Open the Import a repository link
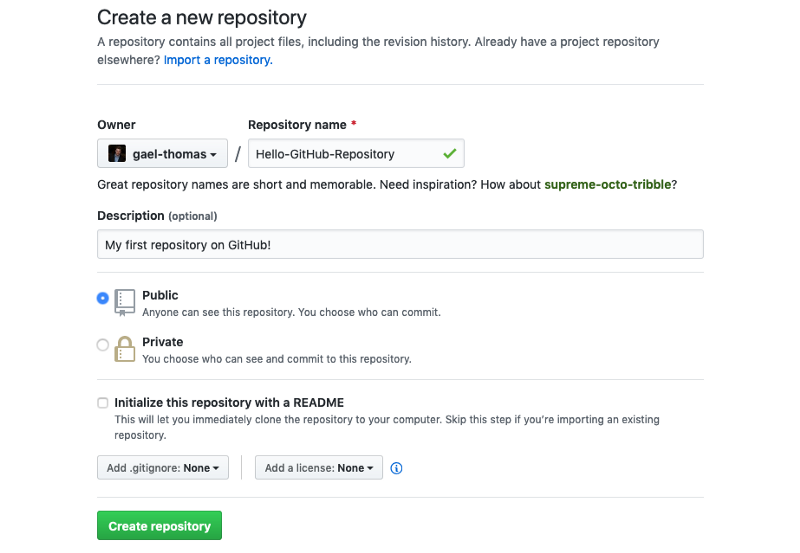Image resolution: width=800 pixels, height=553 pixels. click(x=218, y=60)
